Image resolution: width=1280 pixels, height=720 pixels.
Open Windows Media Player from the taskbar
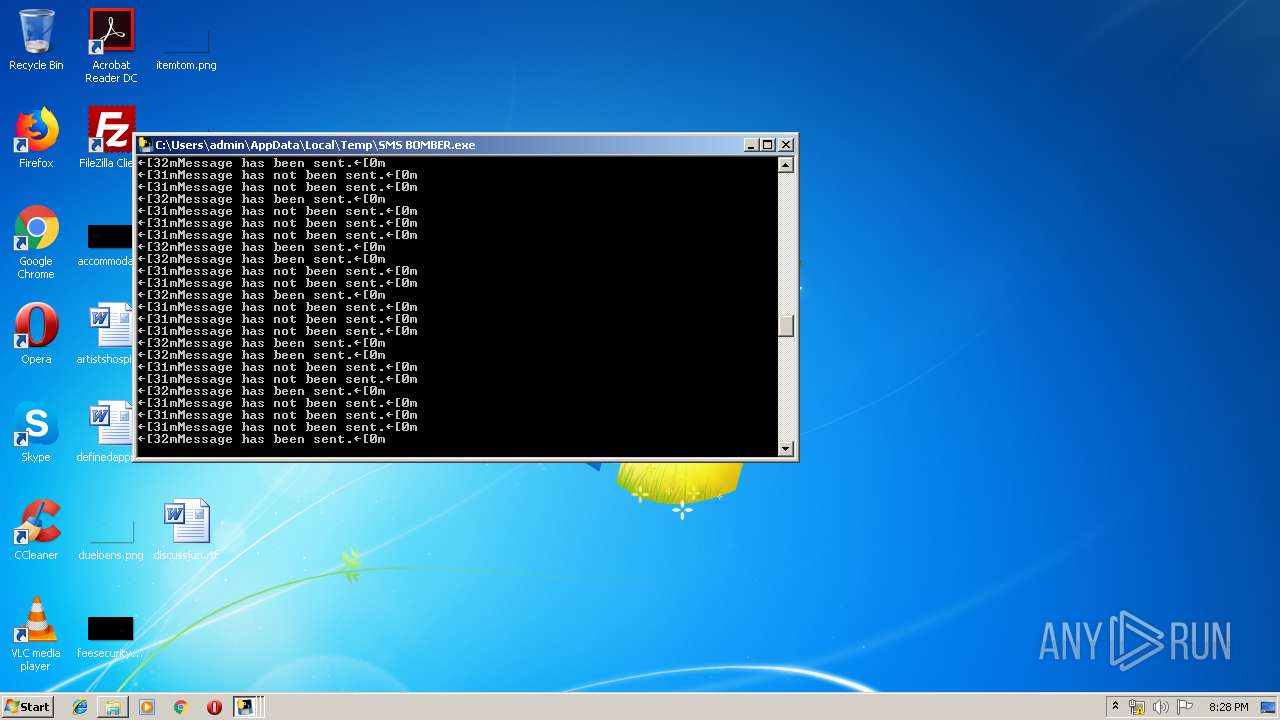(147, 707)
